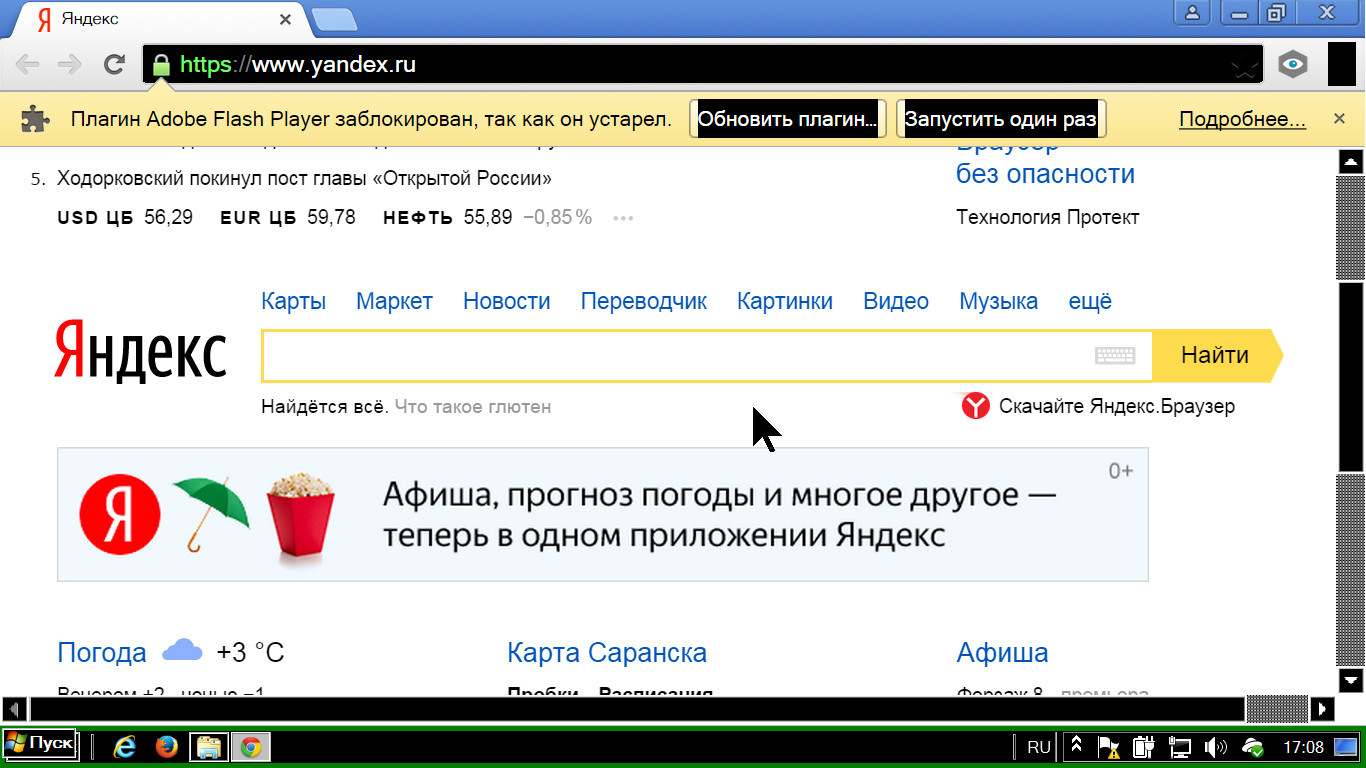Screen dimensions: 1366x768
Task: Click the USD ЦБ 56,29 rate
Action: (x=125, y=217)
